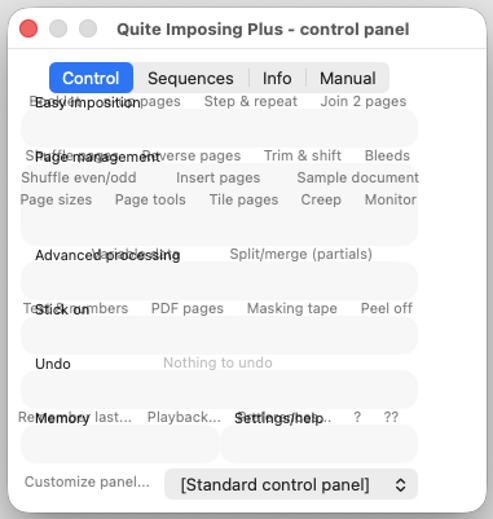Choose Join 2 pages
This screenshot has width=493, height=519.
pos(363,101)
